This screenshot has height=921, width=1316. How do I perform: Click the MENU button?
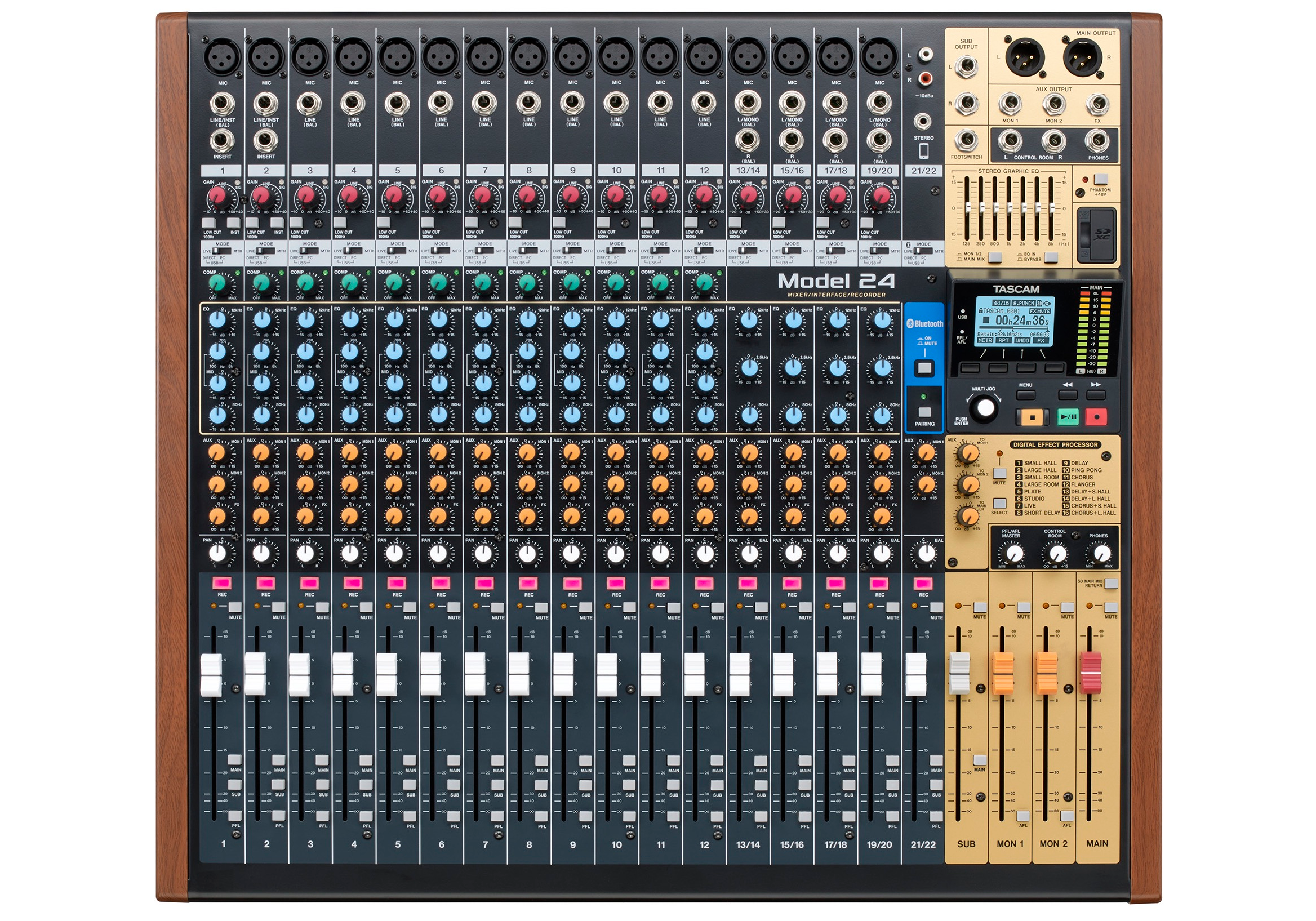[x=1025, y=395]
